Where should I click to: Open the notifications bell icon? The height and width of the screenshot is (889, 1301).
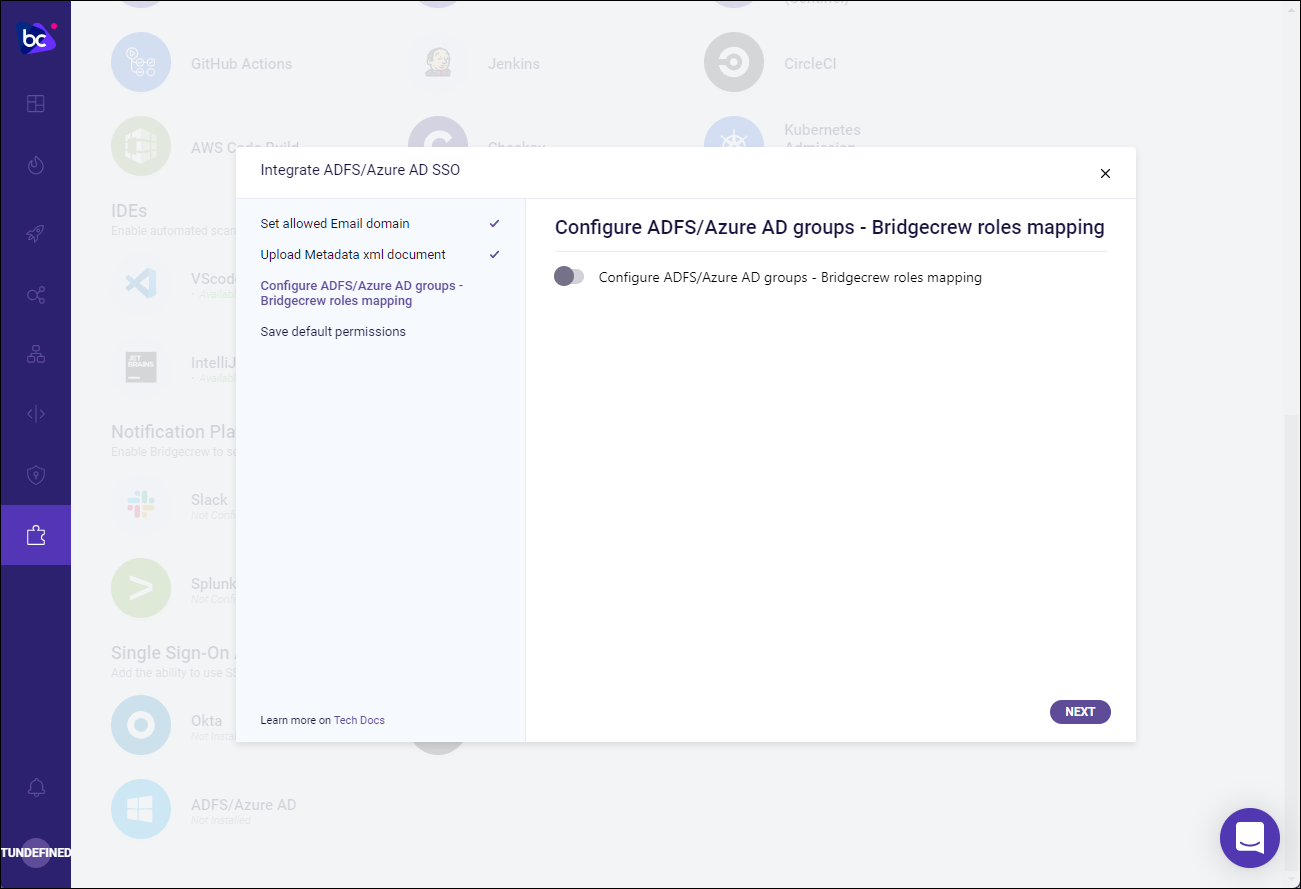pos(36,787)
